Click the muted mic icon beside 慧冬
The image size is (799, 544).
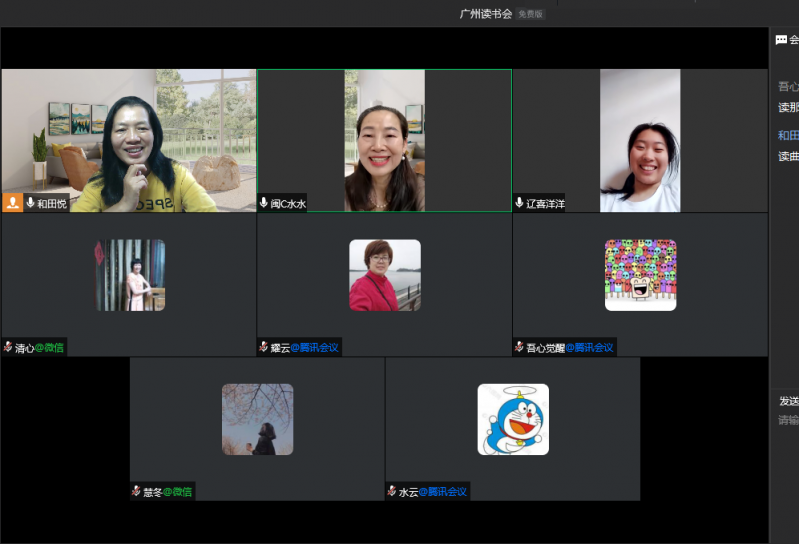[x=136, y=491]
